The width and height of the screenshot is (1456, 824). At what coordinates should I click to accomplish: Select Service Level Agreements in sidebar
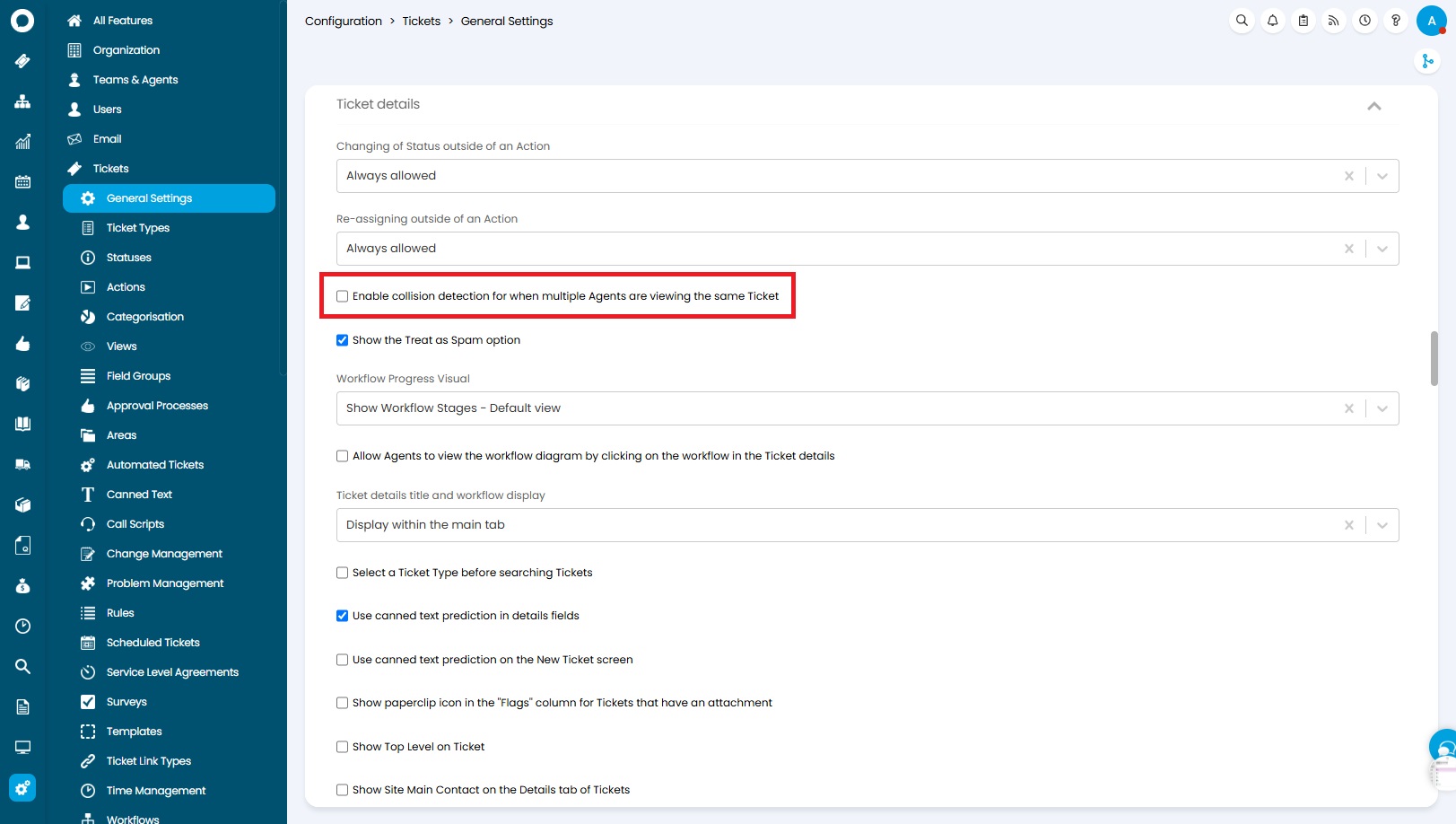[172, 672]
